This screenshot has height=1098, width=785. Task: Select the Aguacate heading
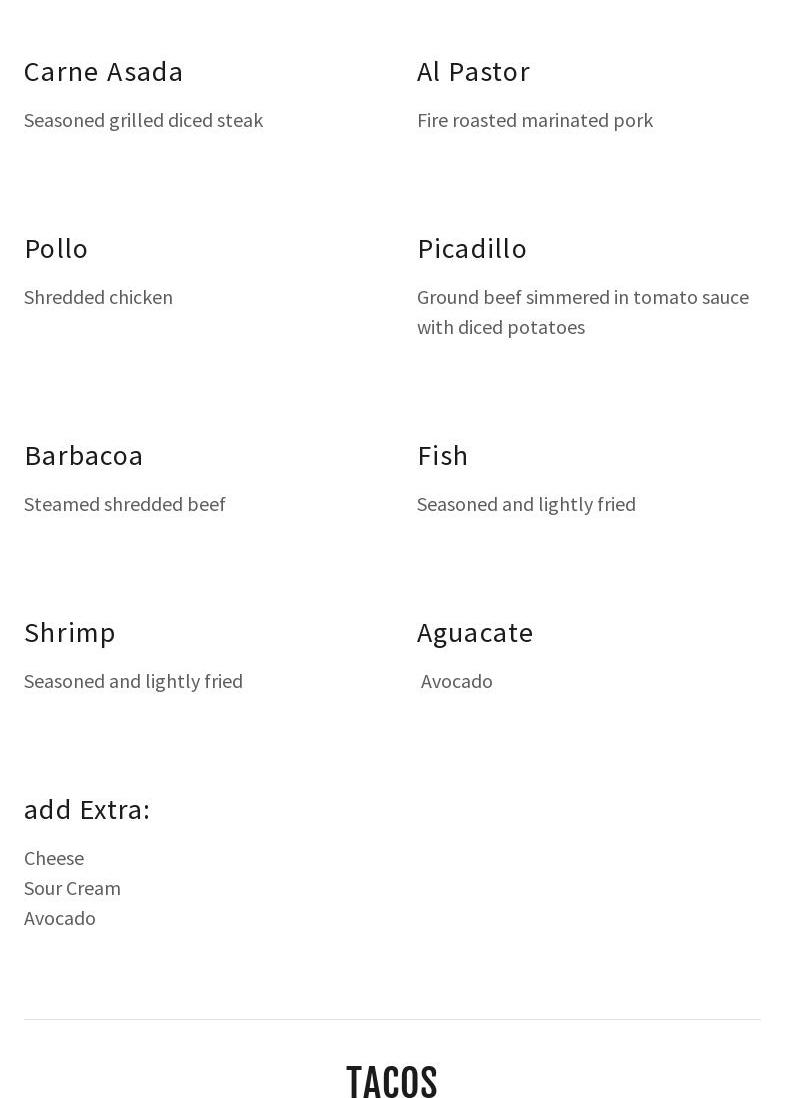pyautogui.click(x=475, y=633)
